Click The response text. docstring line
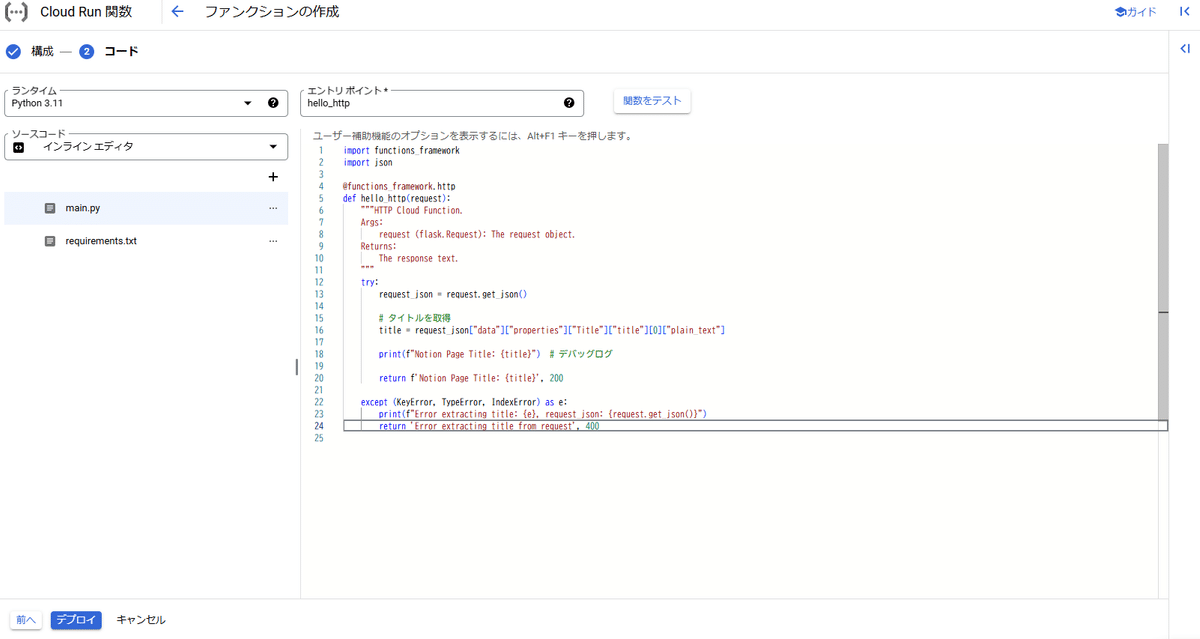1200x639 pixels. tap(418, 258)
